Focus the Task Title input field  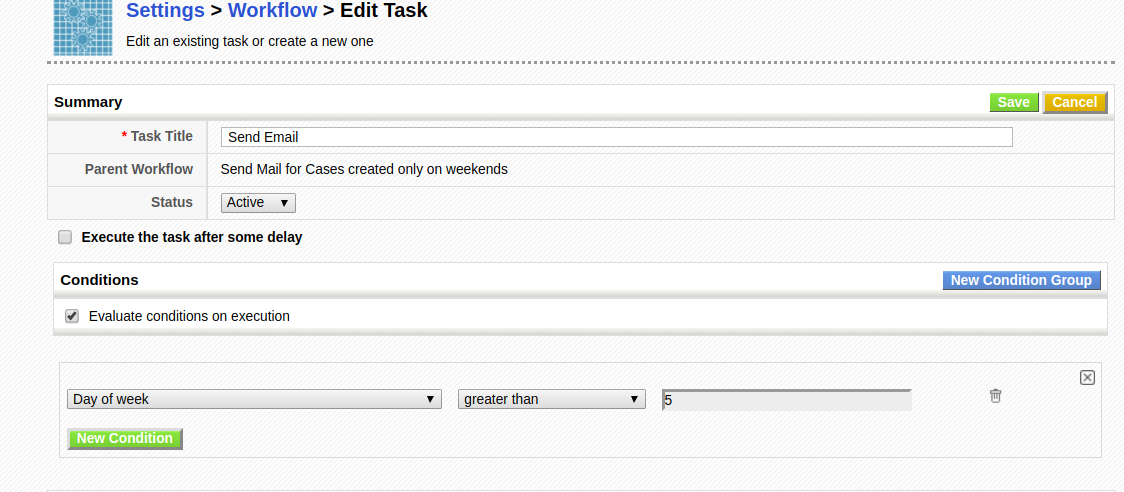point(616,137)
